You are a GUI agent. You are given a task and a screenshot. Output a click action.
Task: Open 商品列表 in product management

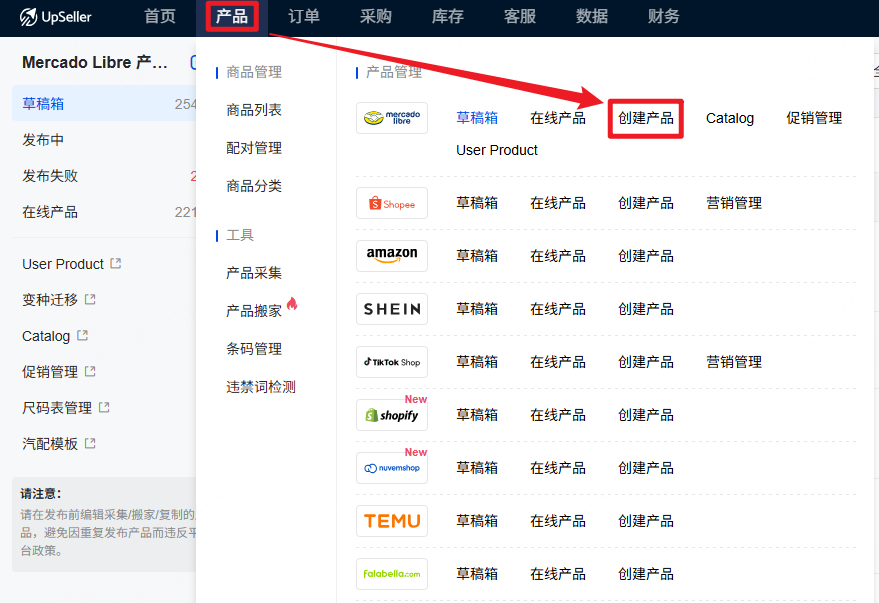(254, 110)
